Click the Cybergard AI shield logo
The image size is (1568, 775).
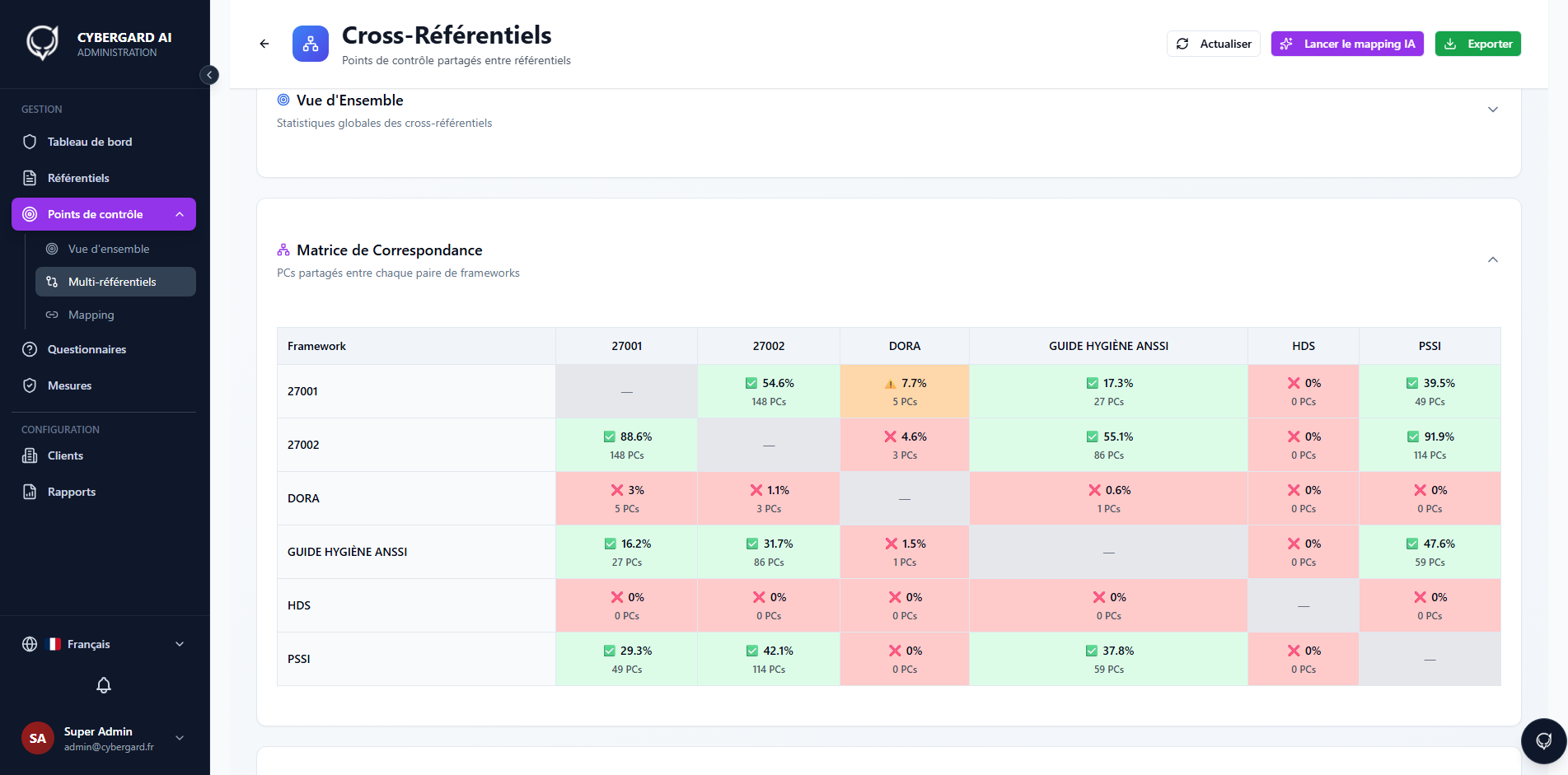43,43
